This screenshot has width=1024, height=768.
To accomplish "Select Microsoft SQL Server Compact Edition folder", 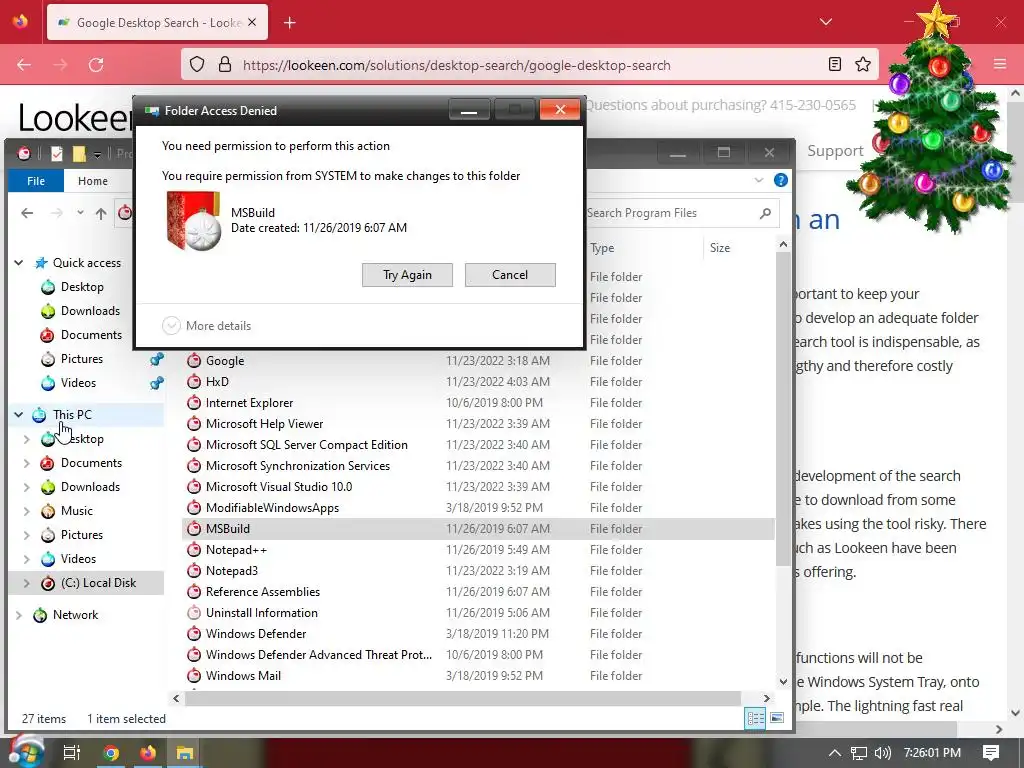I will [306, 445].
